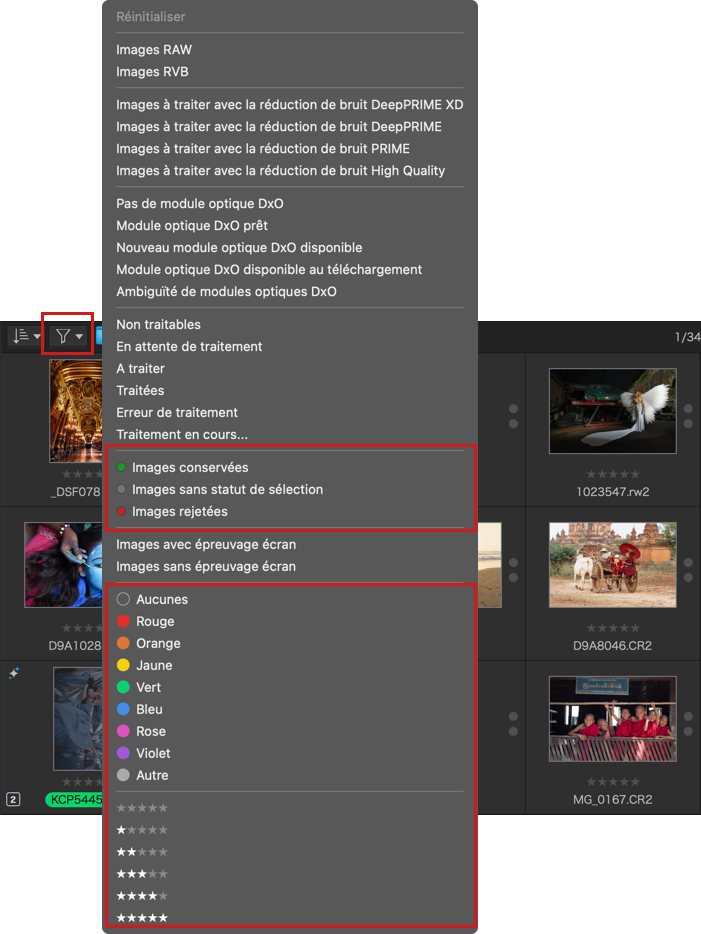Click the D9A8046.CR2 filename
Image resolution: width=701 pixels, height=934 pixels.
pyautogui.click(x=612, y=646)
